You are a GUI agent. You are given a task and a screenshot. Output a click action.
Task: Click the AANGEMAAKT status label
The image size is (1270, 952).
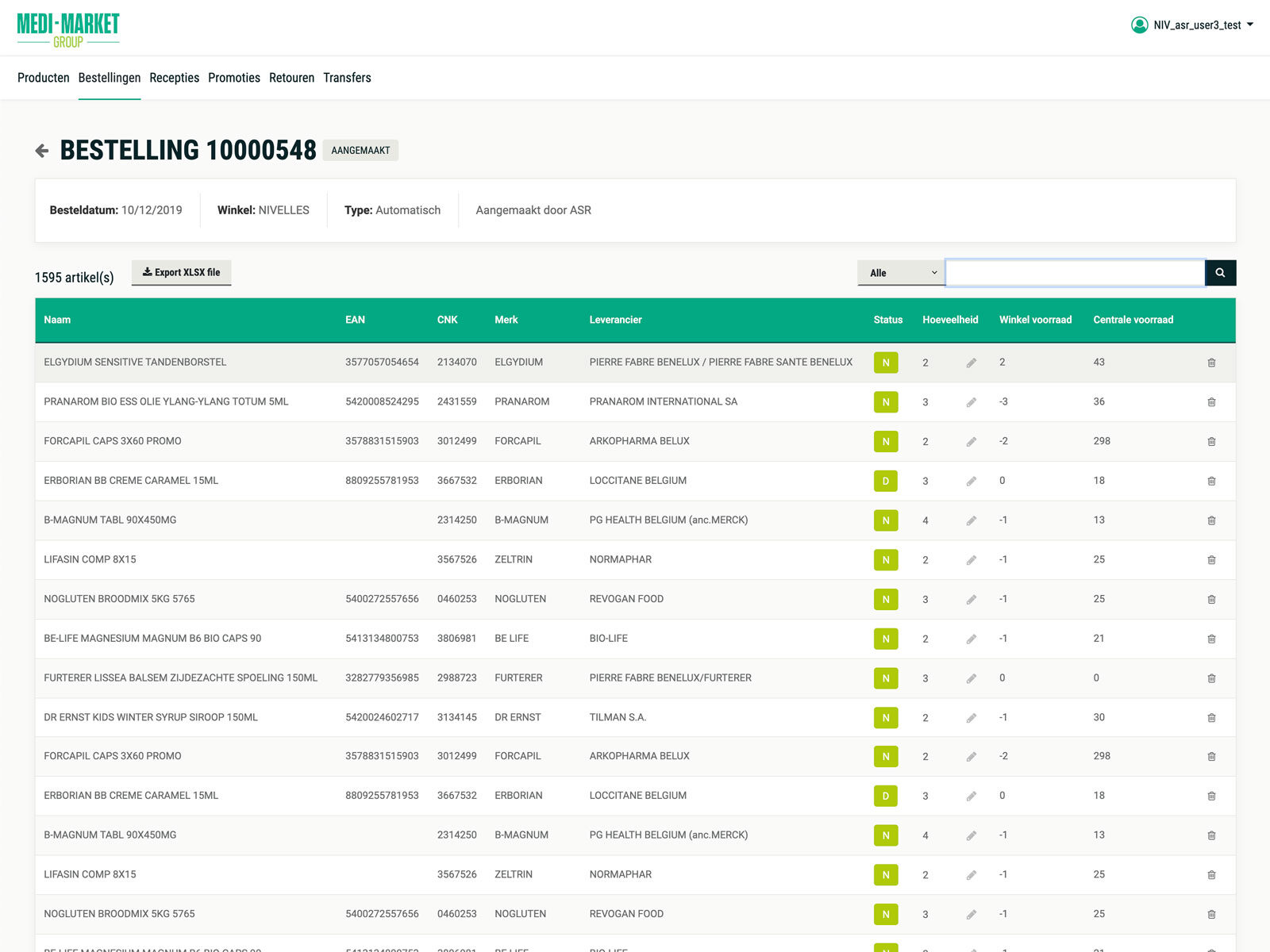coord(361,150)
